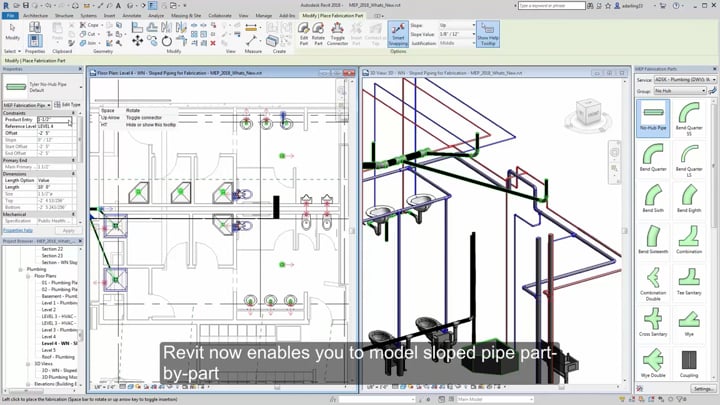Select the Coupling part
The image size is (720, 405).
689,363
